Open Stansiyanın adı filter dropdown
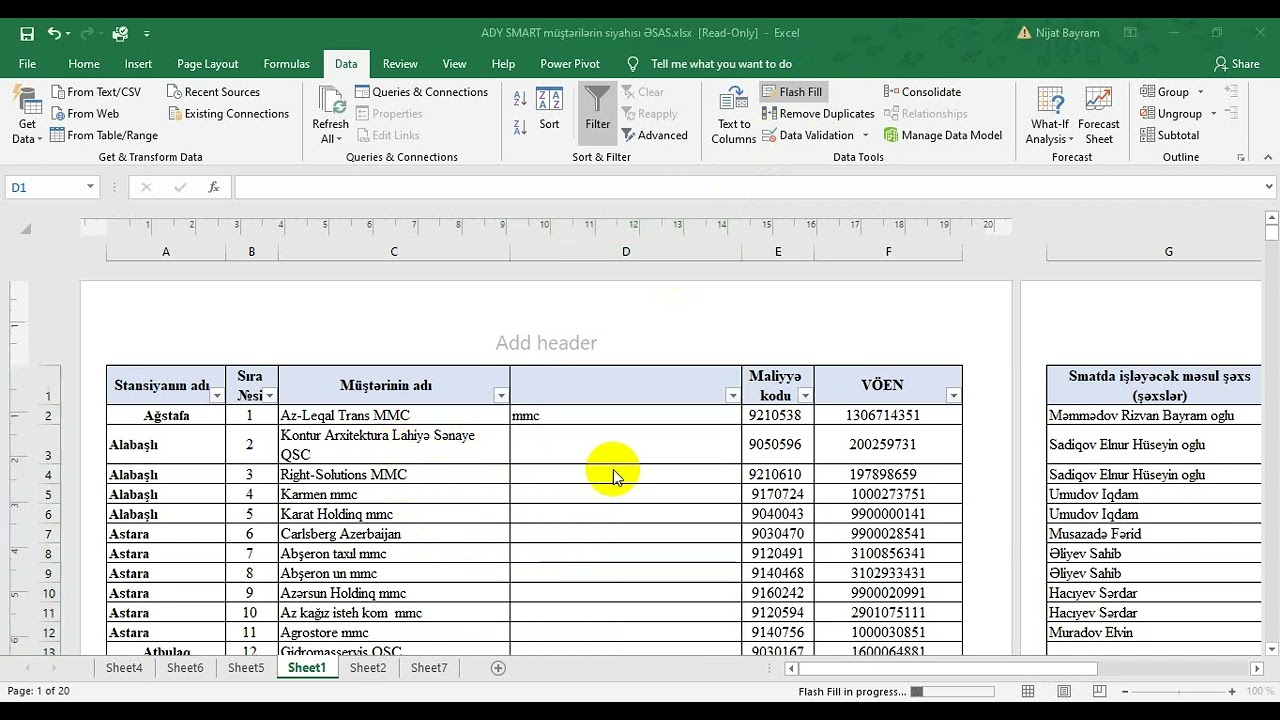 pos(217,396)
